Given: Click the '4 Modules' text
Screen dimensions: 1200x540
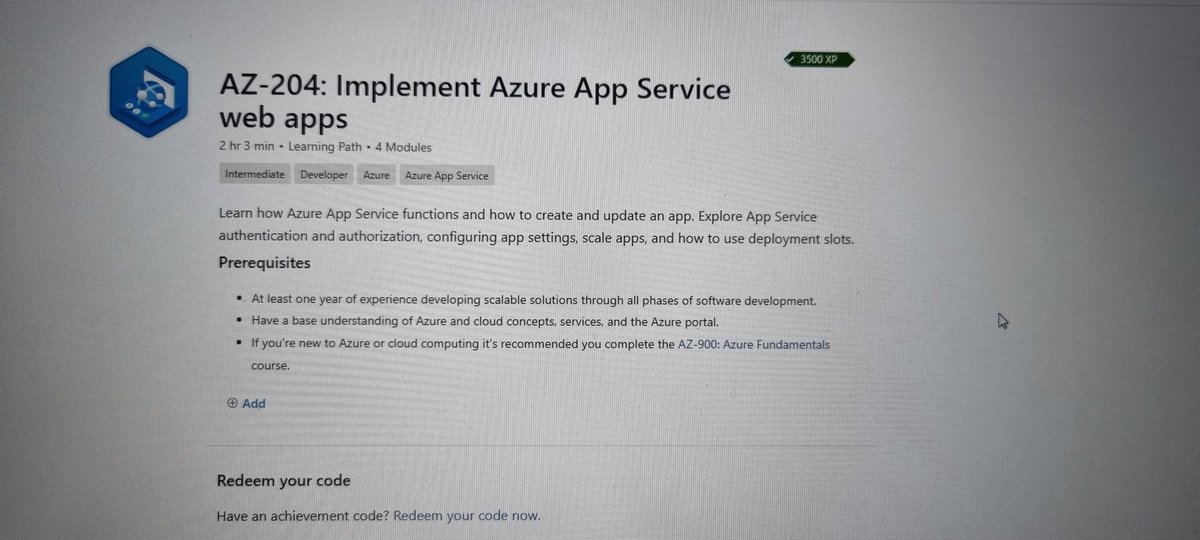Looking at the screenshot, I should click(x=404, y=147).
